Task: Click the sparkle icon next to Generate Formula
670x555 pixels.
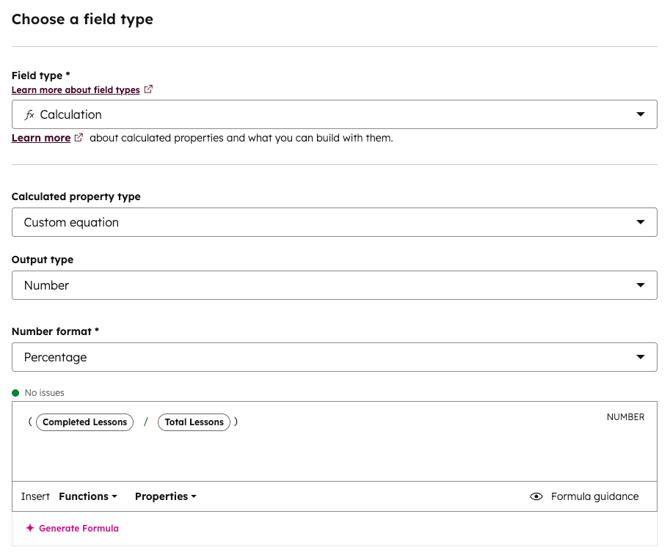Action: pyautogui.click(x=30, y=528)
